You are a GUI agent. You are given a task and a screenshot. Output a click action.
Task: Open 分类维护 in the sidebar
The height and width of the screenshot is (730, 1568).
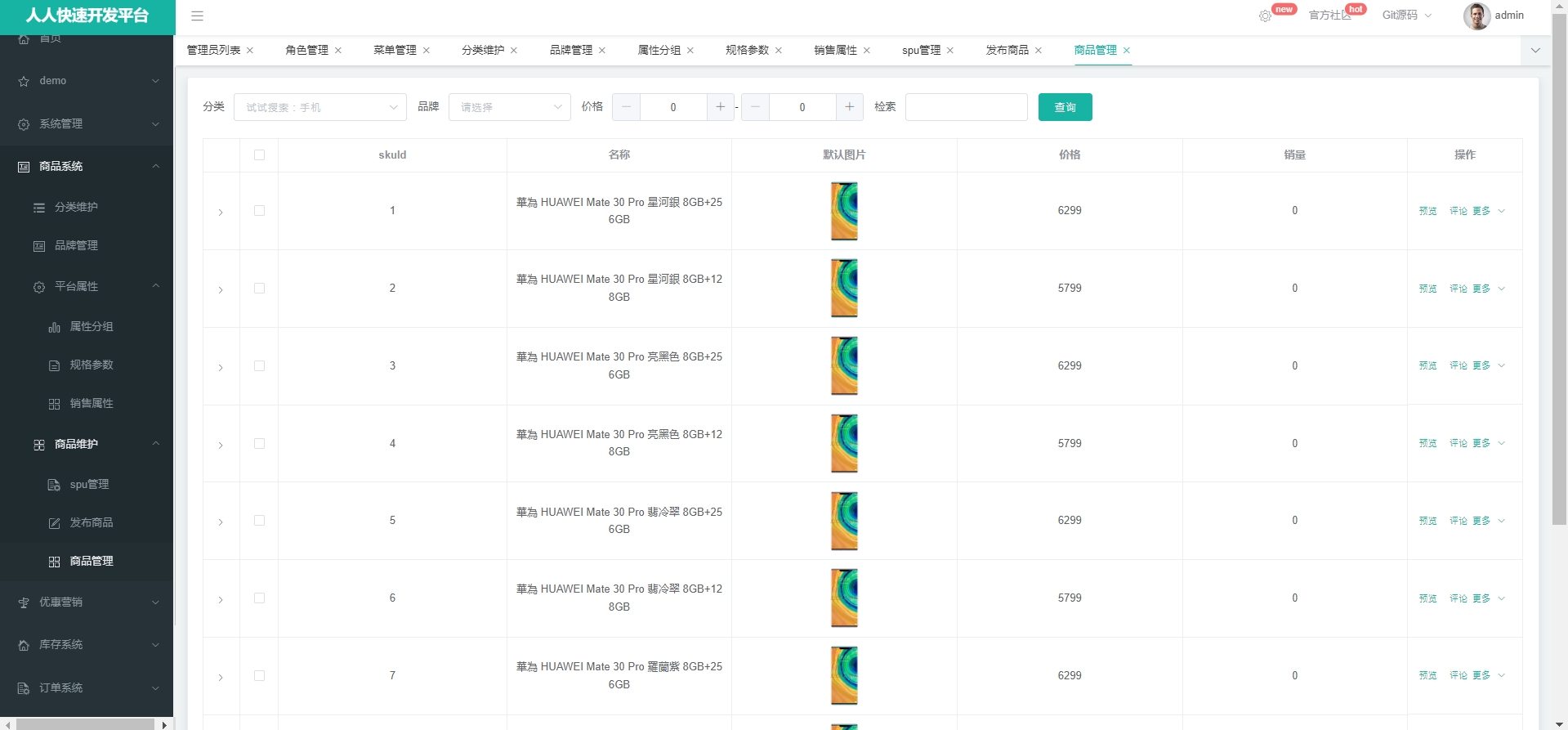click(87, 208)
